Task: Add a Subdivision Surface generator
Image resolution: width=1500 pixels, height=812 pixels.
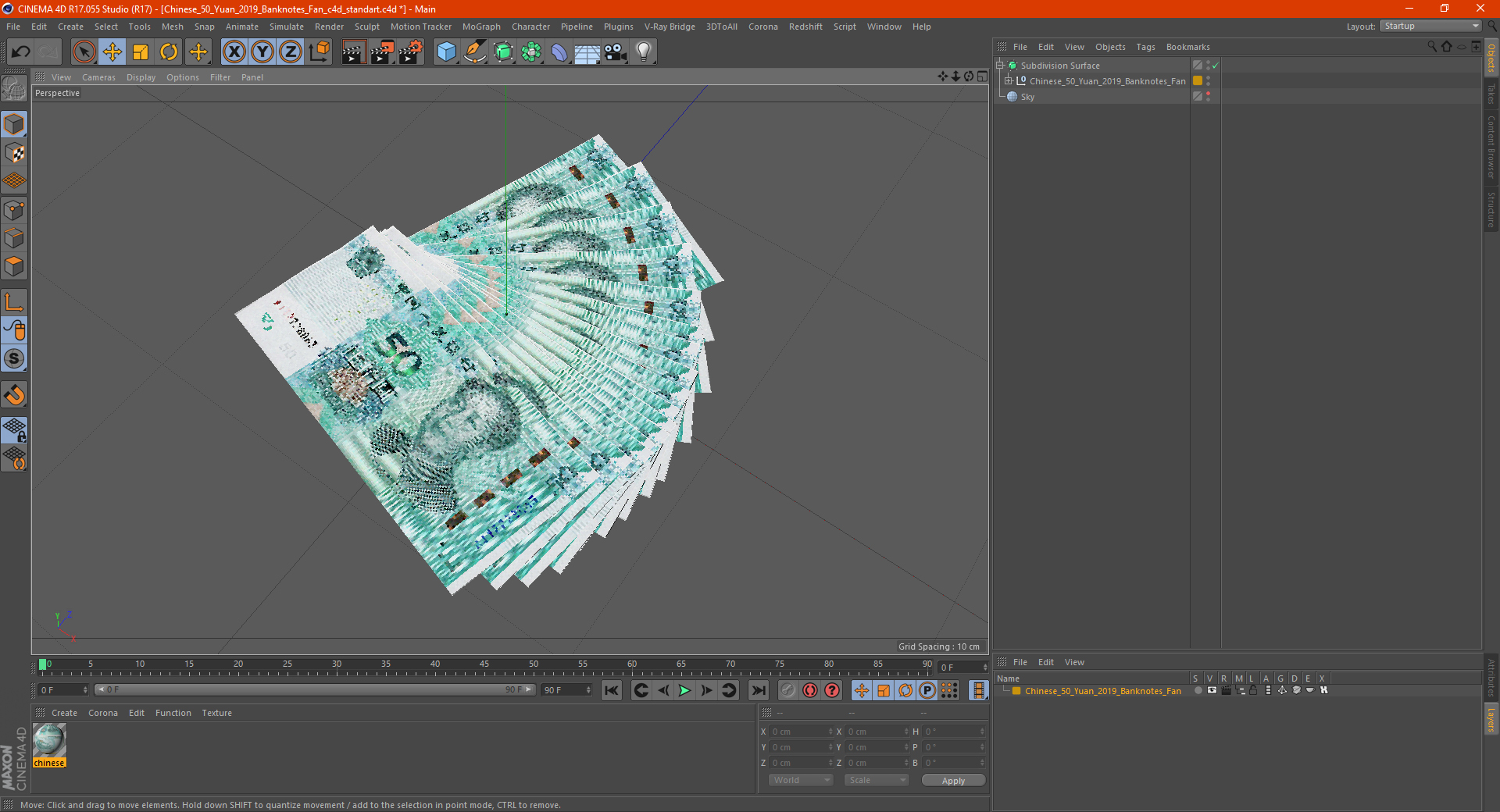Action: (503, 52)
